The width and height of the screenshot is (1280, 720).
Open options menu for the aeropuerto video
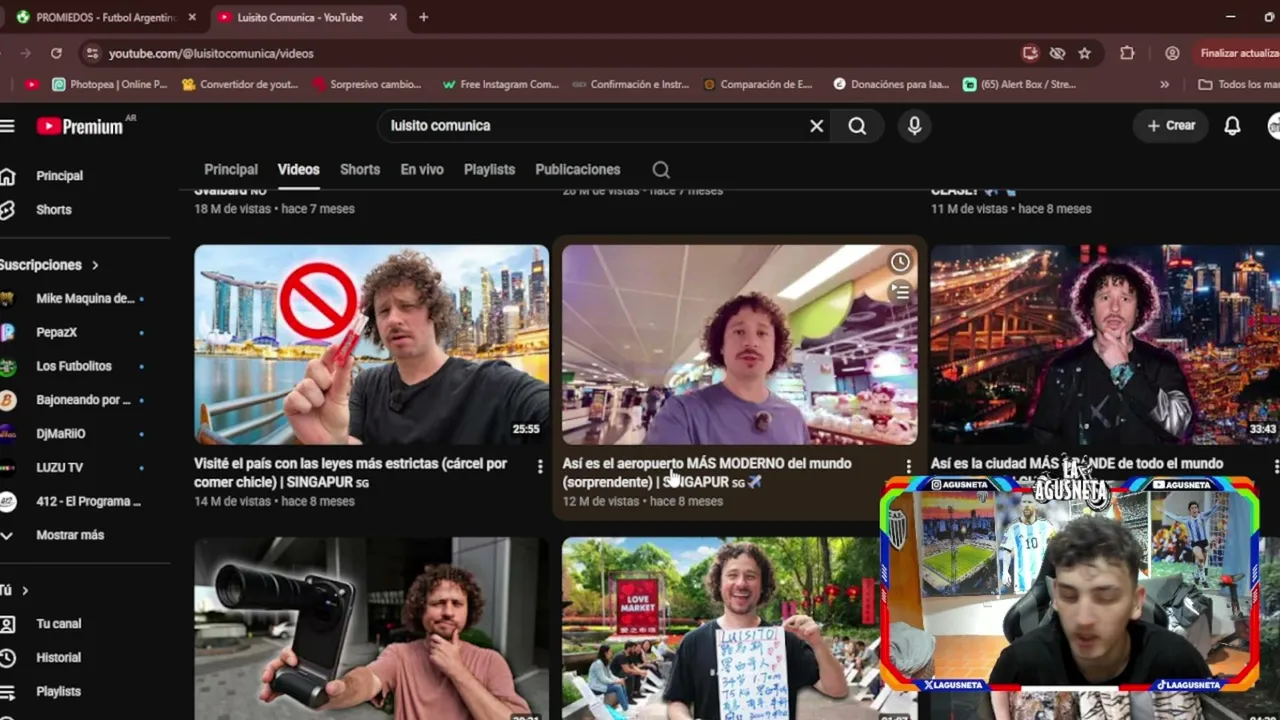coord(908,466)
